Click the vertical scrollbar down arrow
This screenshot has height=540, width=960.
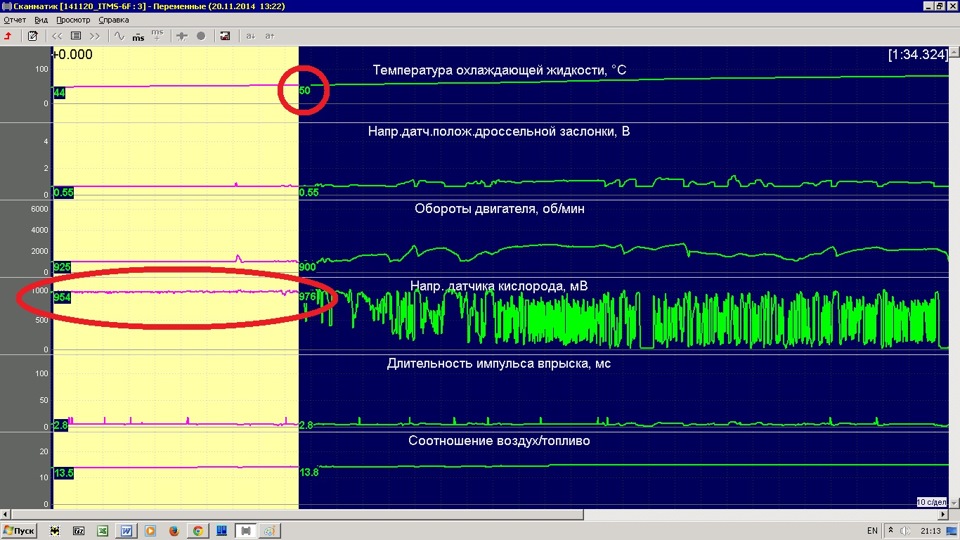(954, 504)
